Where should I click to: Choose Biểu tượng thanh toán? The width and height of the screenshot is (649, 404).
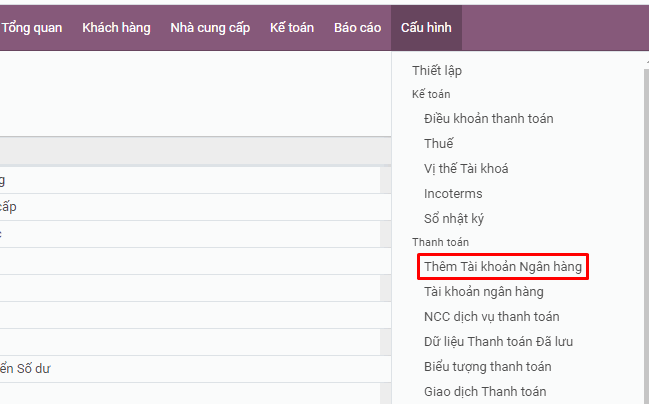click(x=487, y=367)
